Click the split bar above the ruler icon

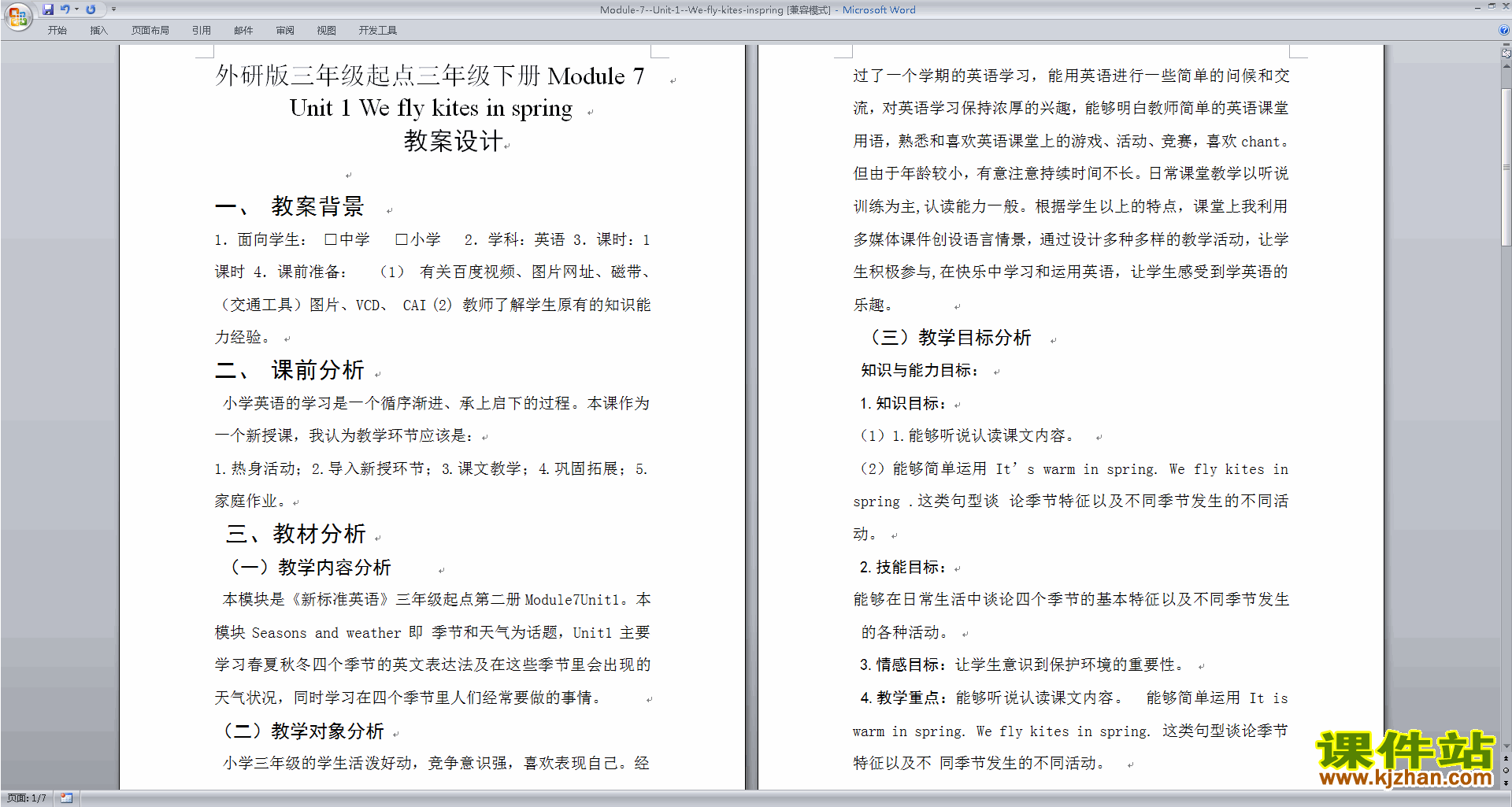pos(1506,45)
